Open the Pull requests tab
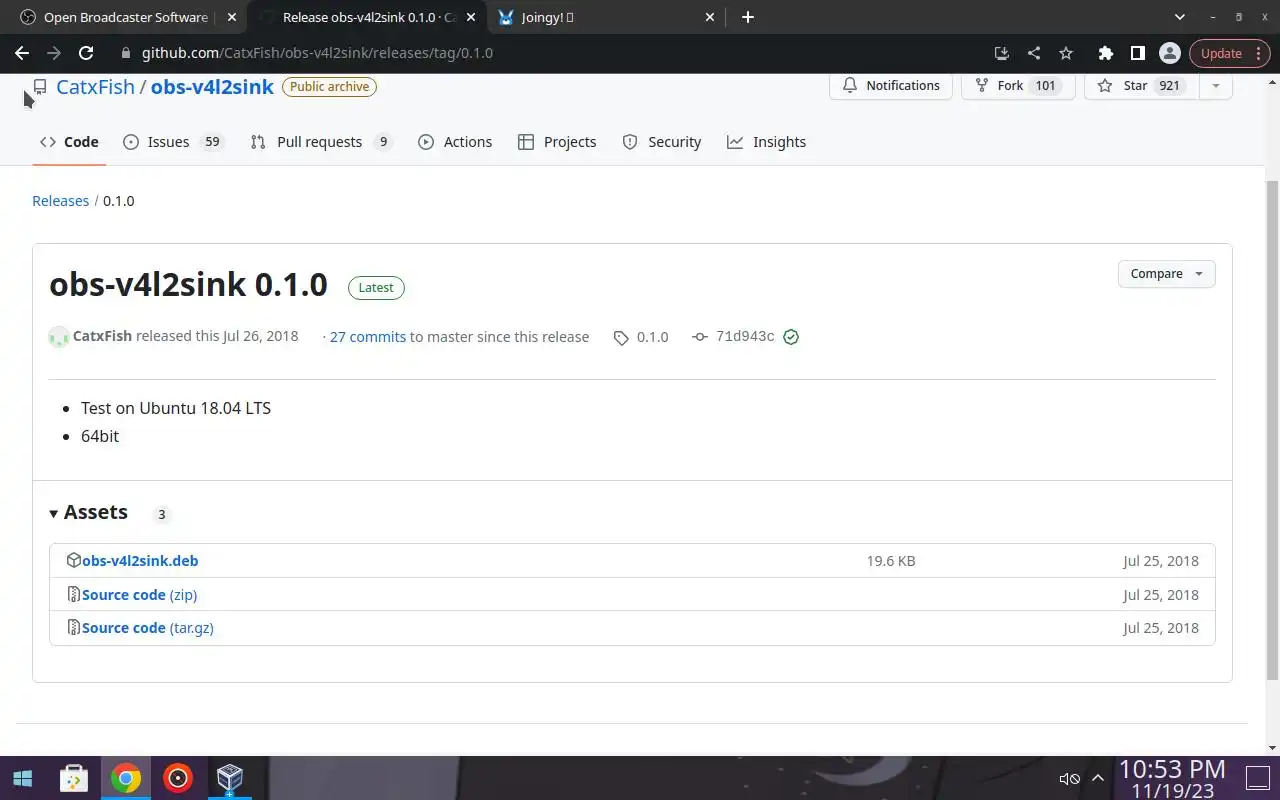This screenshot has height=800, width=1280. point(321,142)
